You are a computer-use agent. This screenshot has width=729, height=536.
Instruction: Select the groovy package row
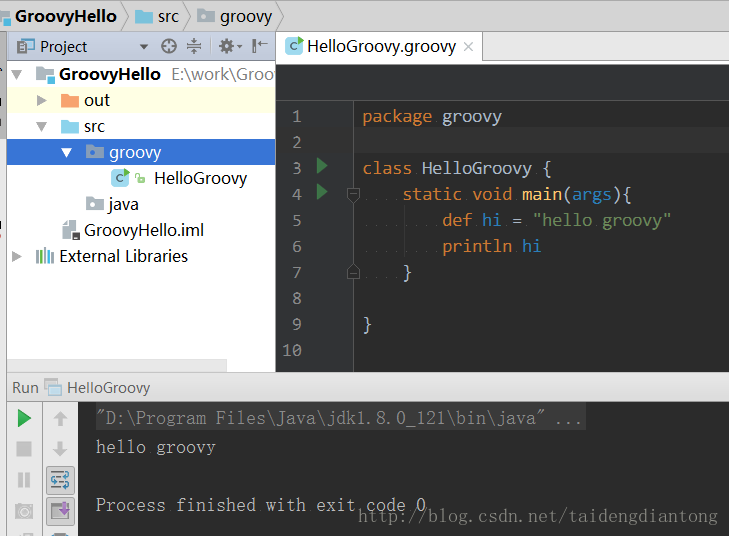click(141, 152)
